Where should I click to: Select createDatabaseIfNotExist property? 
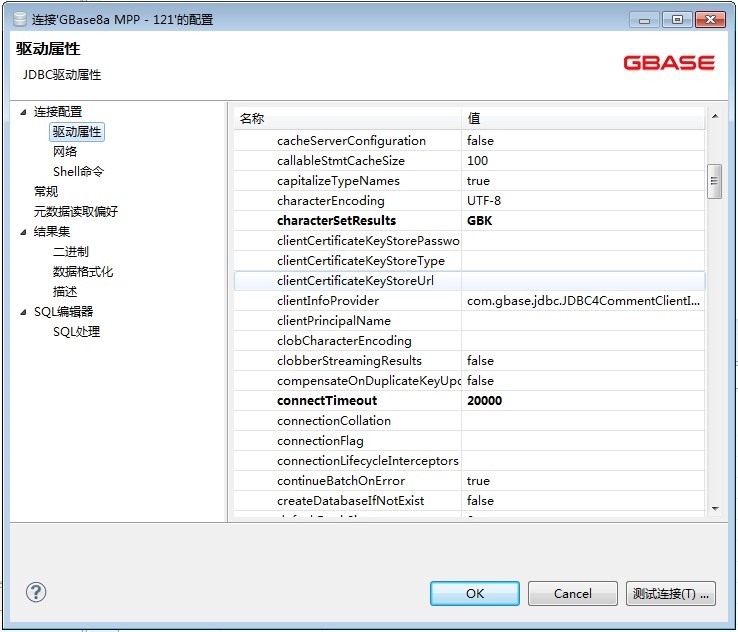coord(351,501)
